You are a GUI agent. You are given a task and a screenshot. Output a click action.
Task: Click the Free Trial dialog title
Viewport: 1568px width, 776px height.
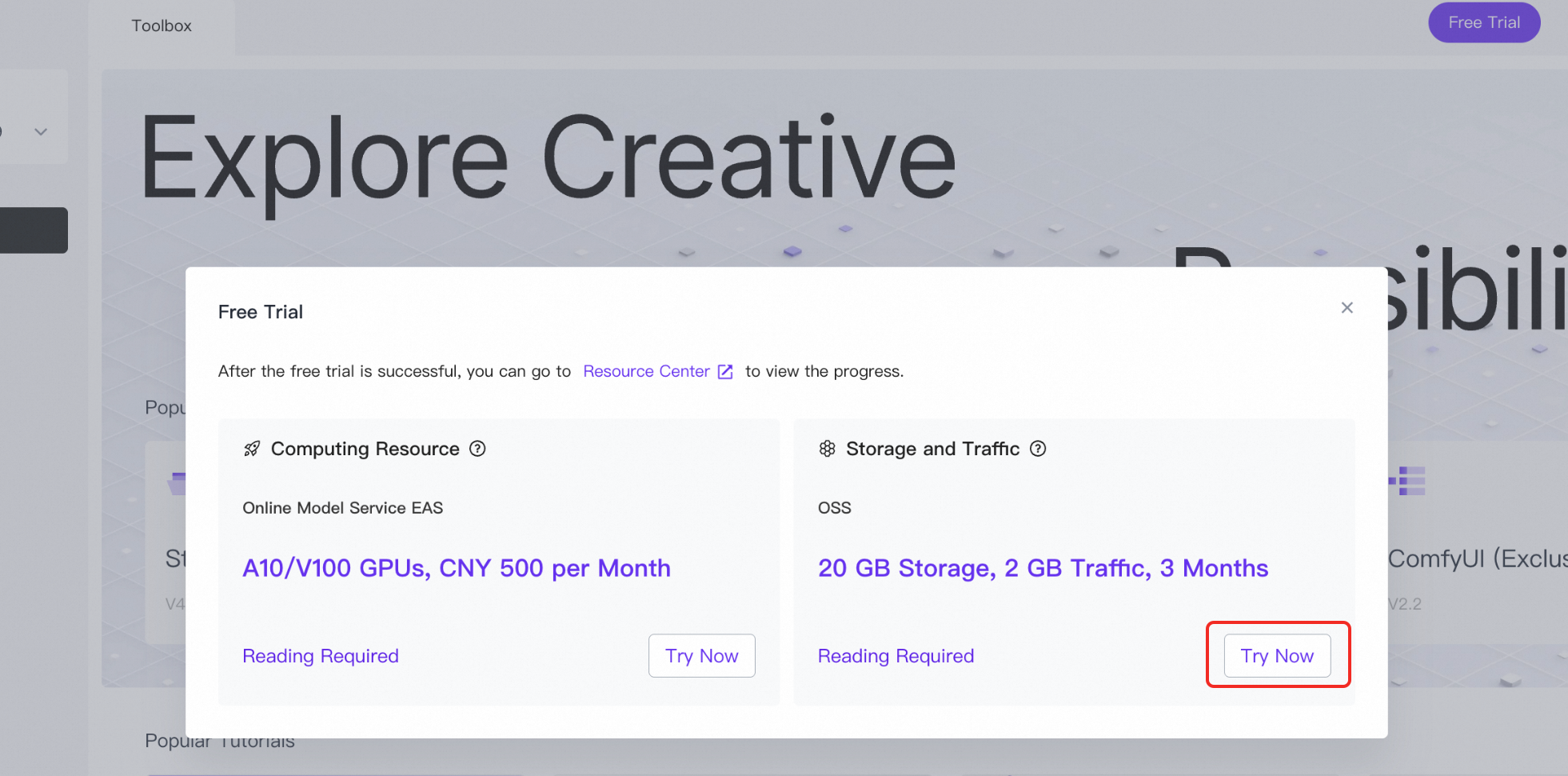click(261, 312)
